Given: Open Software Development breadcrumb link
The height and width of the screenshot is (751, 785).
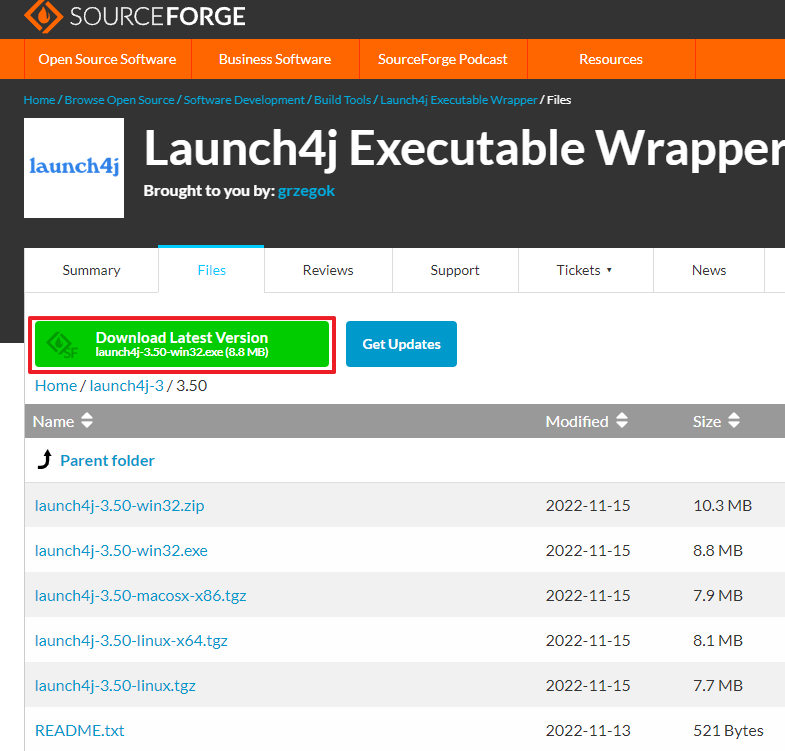Looking at the screenshot, I should point(244,100).
